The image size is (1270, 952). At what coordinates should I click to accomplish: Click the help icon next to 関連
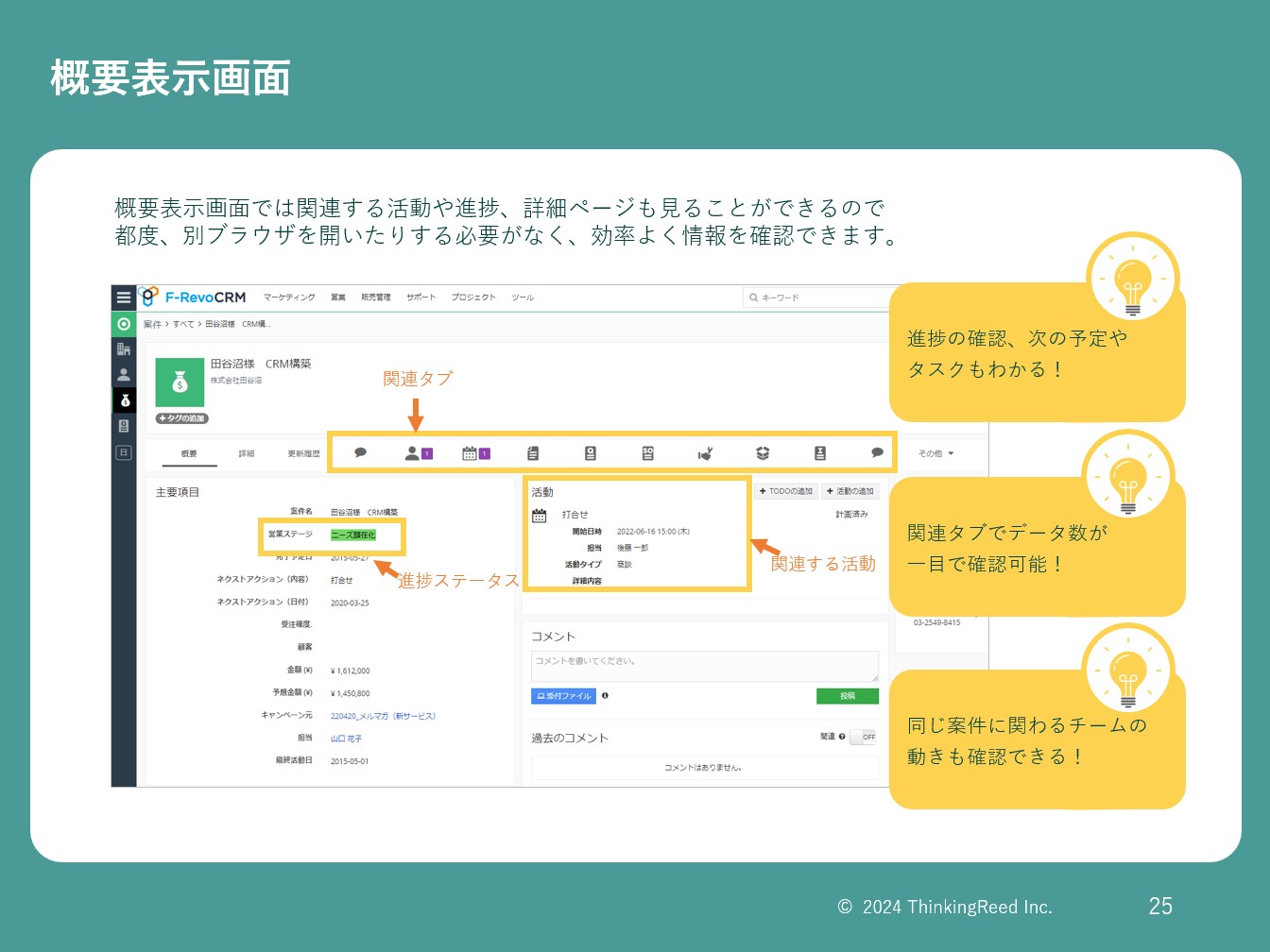coord(842,737)
